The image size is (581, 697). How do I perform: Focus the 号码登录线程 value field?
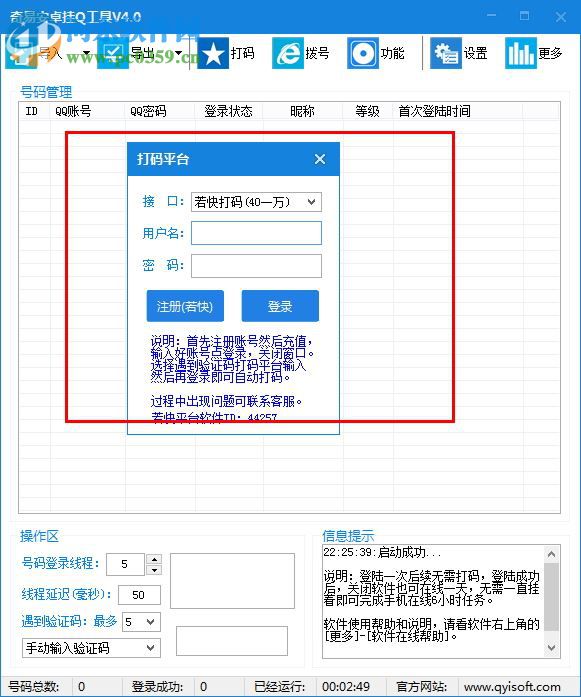click(x=126, y=565)
